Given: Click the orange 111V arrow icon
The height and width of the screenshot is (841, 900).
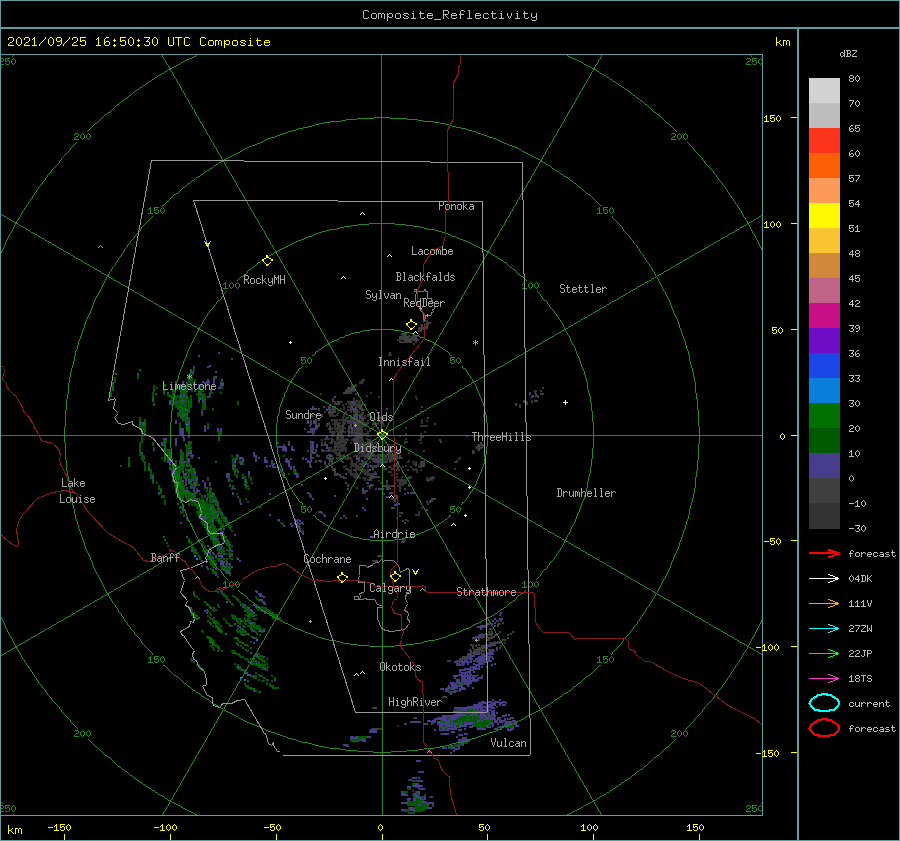Looking at the screenshot, I should [824, 603].
